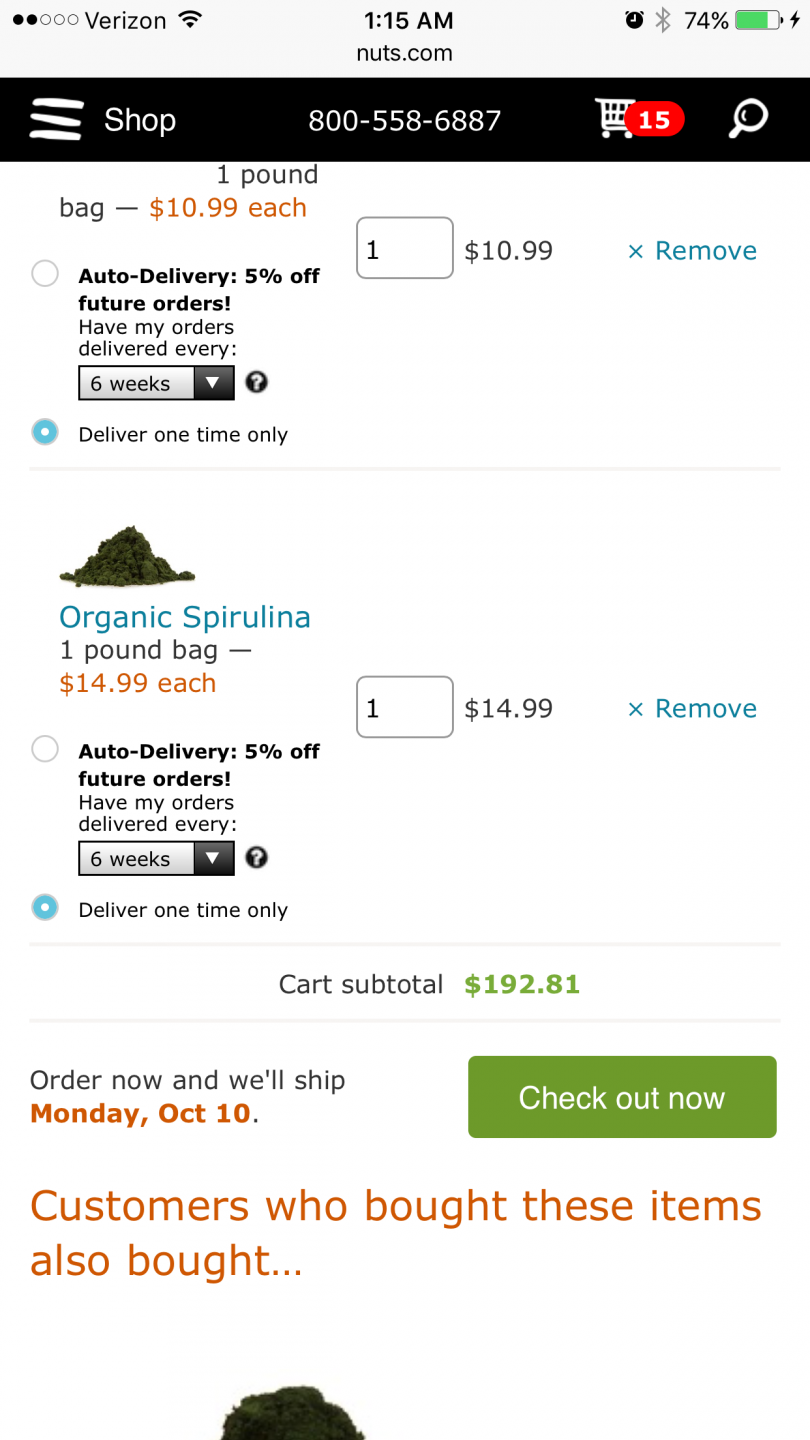Open the 6 weeks dropdown for Organic Spirulina

click(157, 858)
